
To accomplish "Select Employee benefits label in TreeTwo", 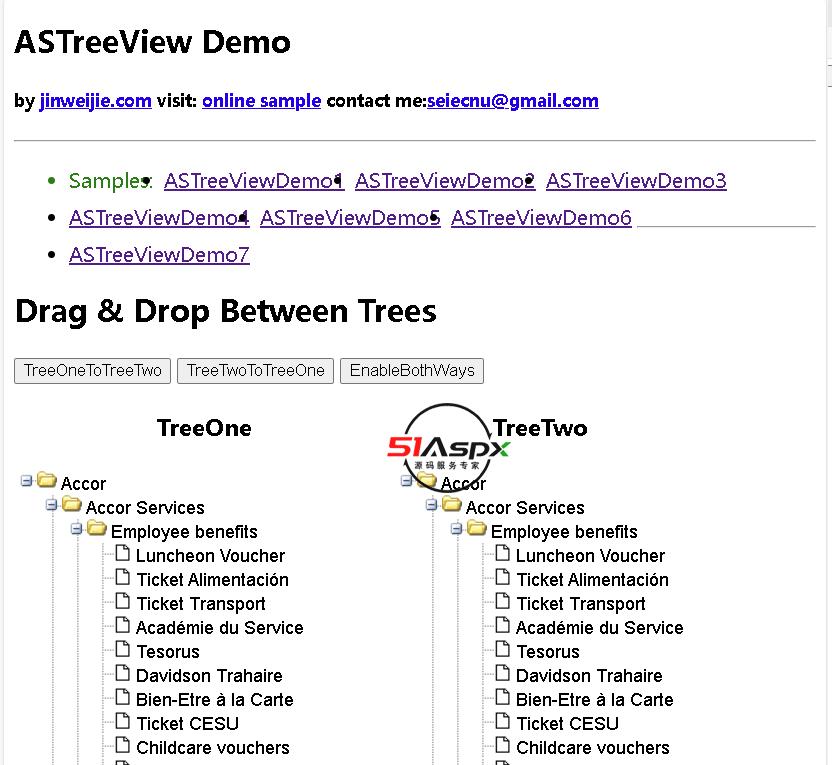I will coord(564,532).
